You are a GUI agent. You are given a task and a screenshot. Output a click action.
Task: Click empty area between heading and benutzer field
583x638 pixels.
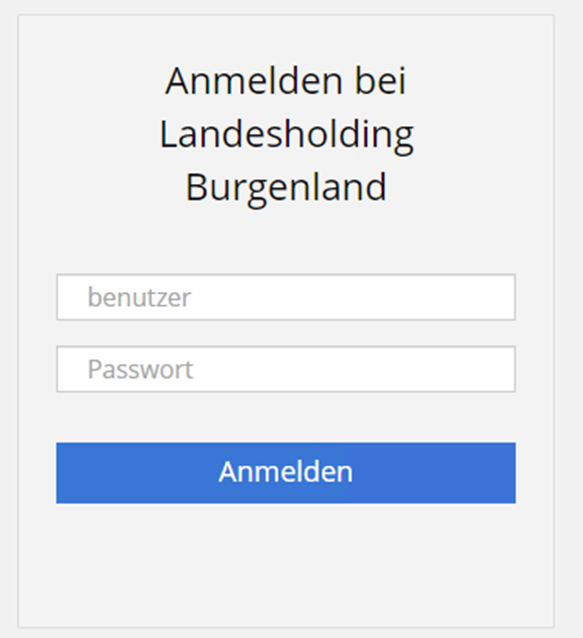point(286,242)
